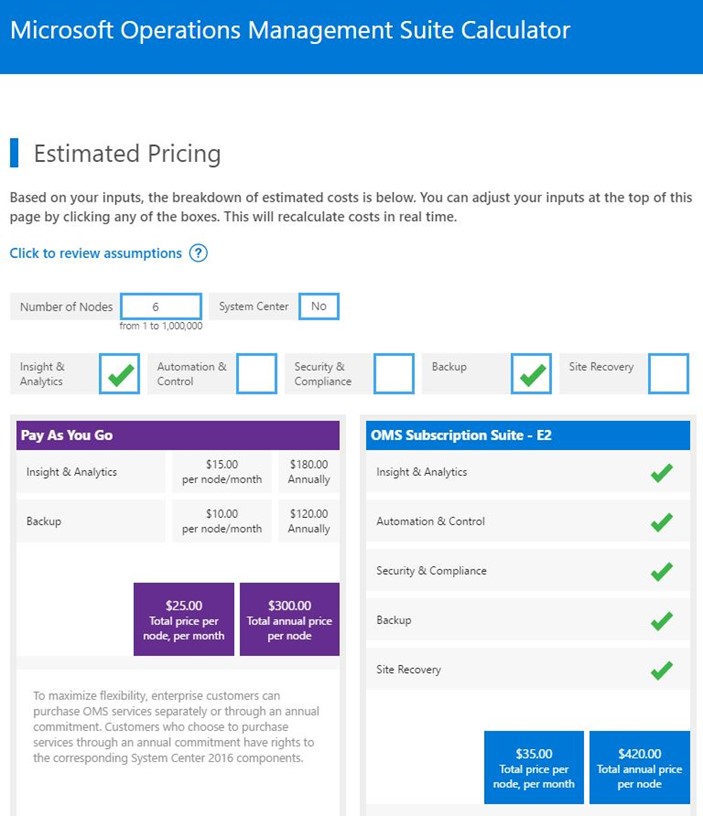Click the green checkmark beside E2 Automation & Control
Screen dimensions: 703x816
tap(661, 522)
